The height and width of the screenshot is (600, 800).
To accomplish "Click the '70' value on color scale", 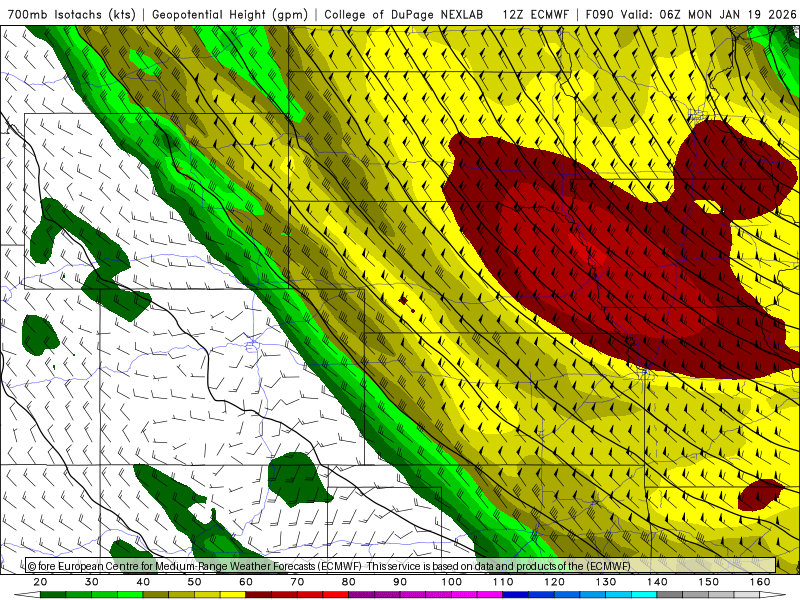I will coord(297,582).
